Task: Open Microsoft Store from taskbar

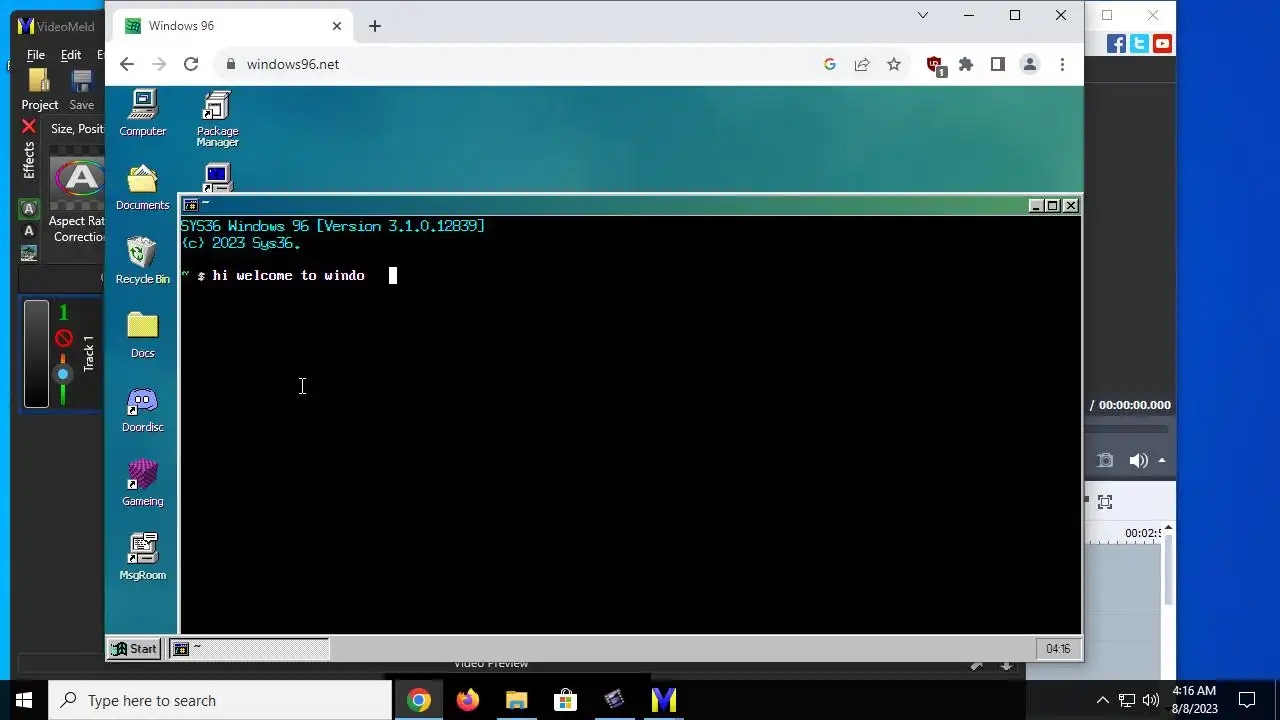Action: pyautogui.click(x=565, y=700)
